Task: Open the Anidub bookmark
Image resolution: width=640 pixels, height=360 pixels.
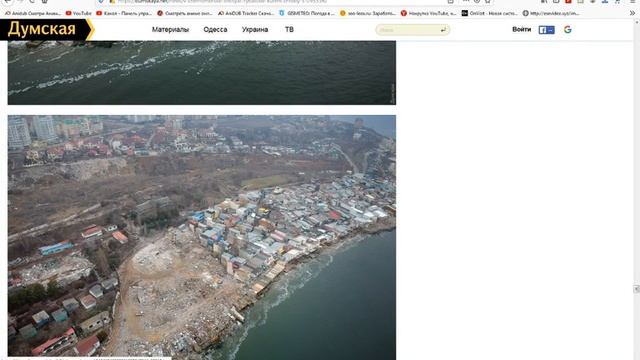Action: [x=33, y=13]
